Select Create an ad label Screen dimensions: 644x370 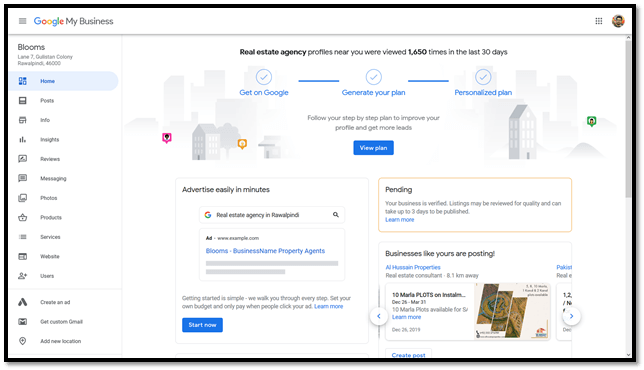55,302
